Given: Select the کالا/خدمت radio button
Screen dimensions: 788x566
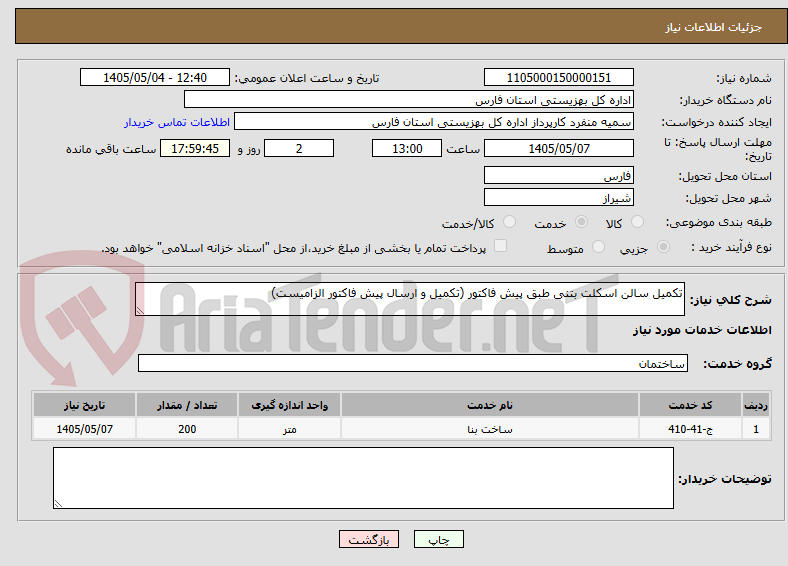Looking at the screenshot, I should [x=509, y=222].
